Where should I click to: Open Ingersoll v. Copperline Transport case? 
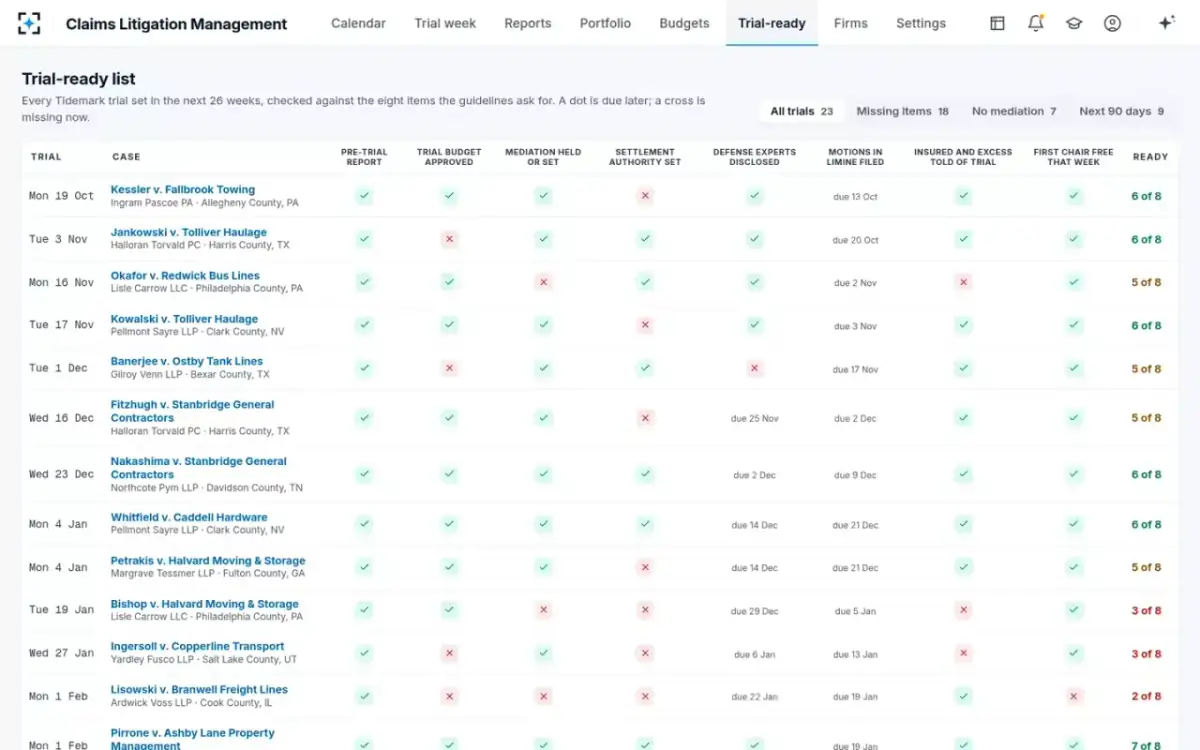tap(198, 646)
